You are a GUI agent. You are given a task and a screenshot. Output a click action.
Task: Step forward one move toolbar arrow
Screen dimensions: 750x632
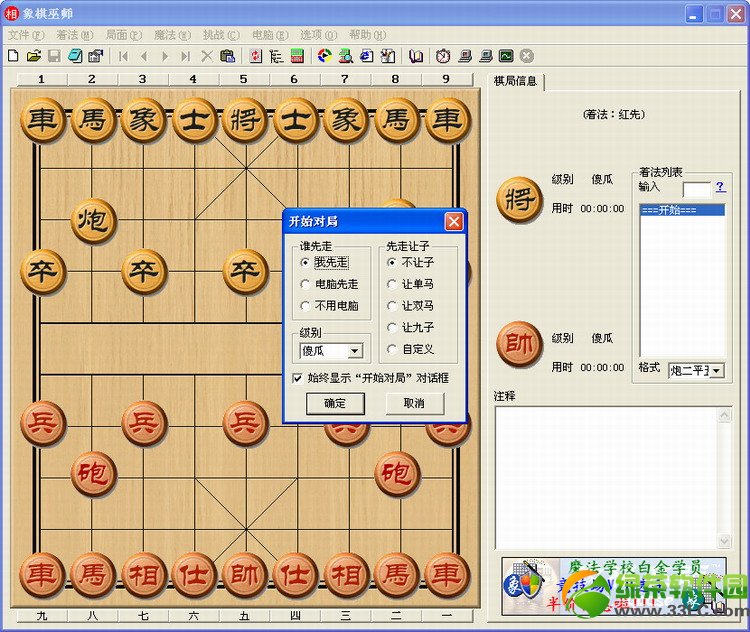(165, 56)
